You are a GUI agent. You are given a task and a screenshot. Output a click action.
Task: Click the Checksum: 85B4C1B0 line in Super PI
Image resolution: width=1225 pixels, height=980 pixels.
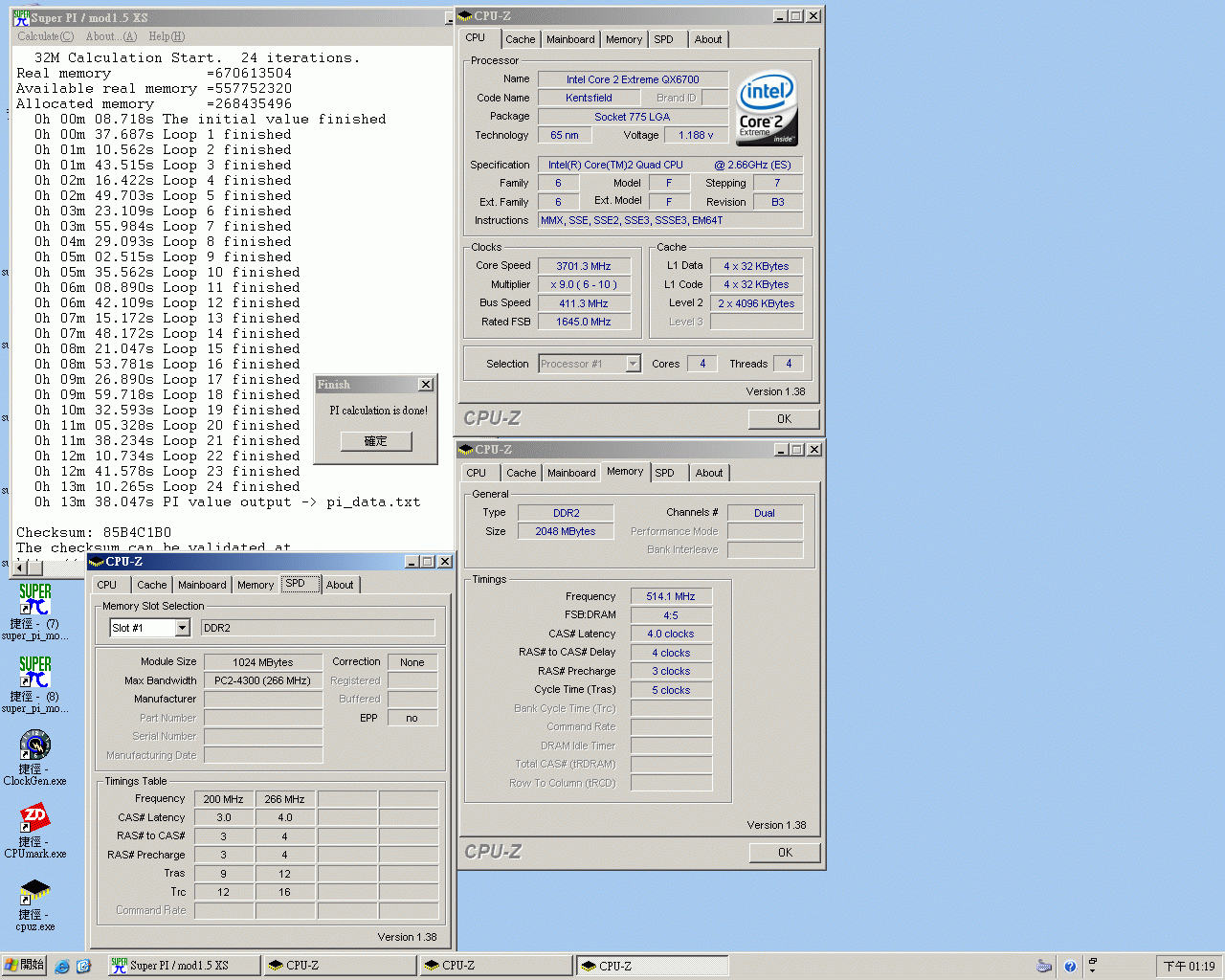click(x=94, y=532)
